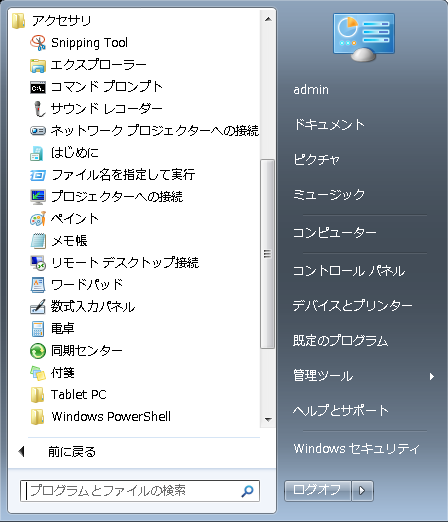Collapse the アクセサリ folder
448x522 pixels.
[51, 21]
